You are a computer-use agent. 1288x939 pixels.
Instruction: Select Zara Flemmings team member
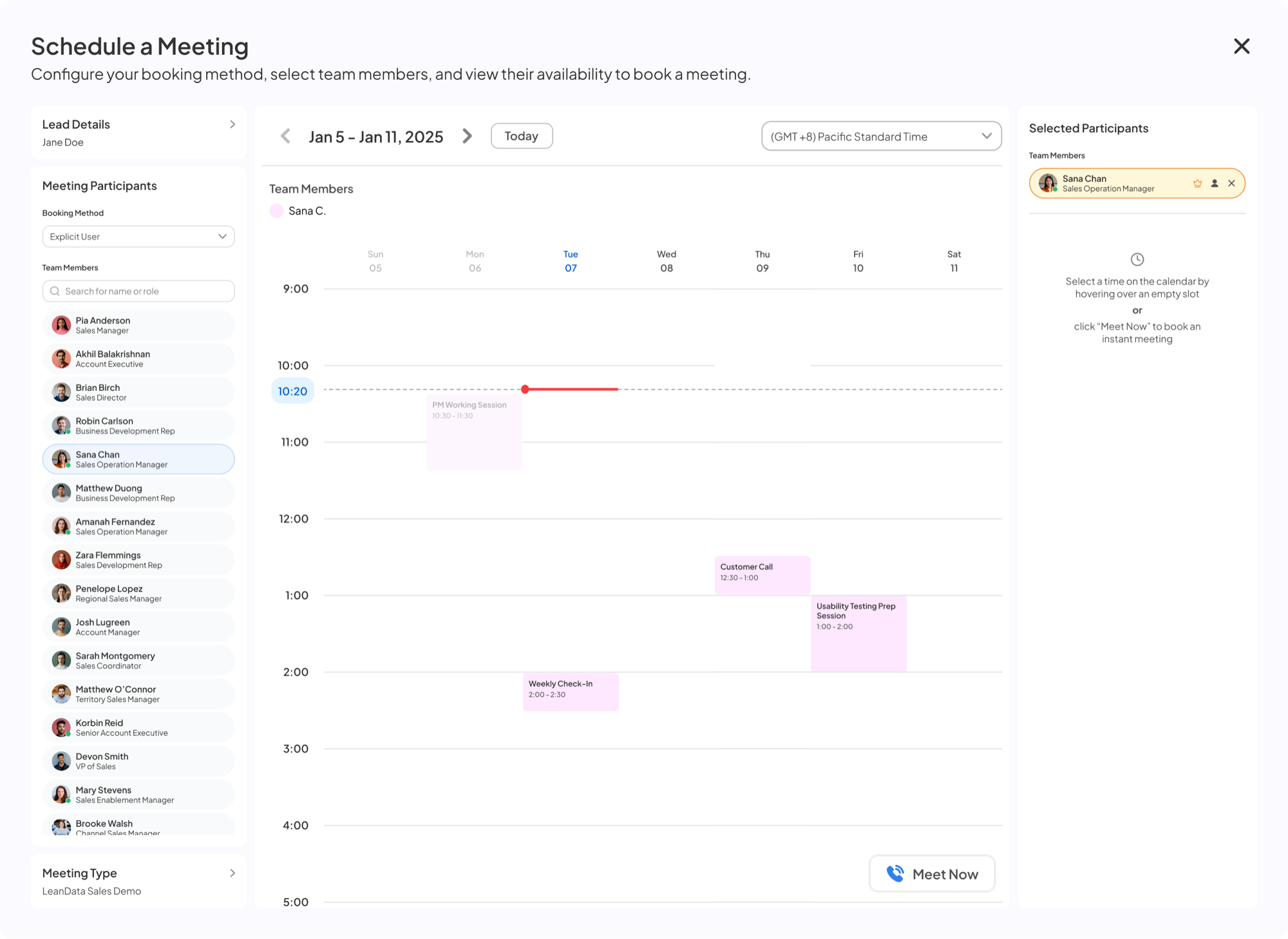coord(138,560)
